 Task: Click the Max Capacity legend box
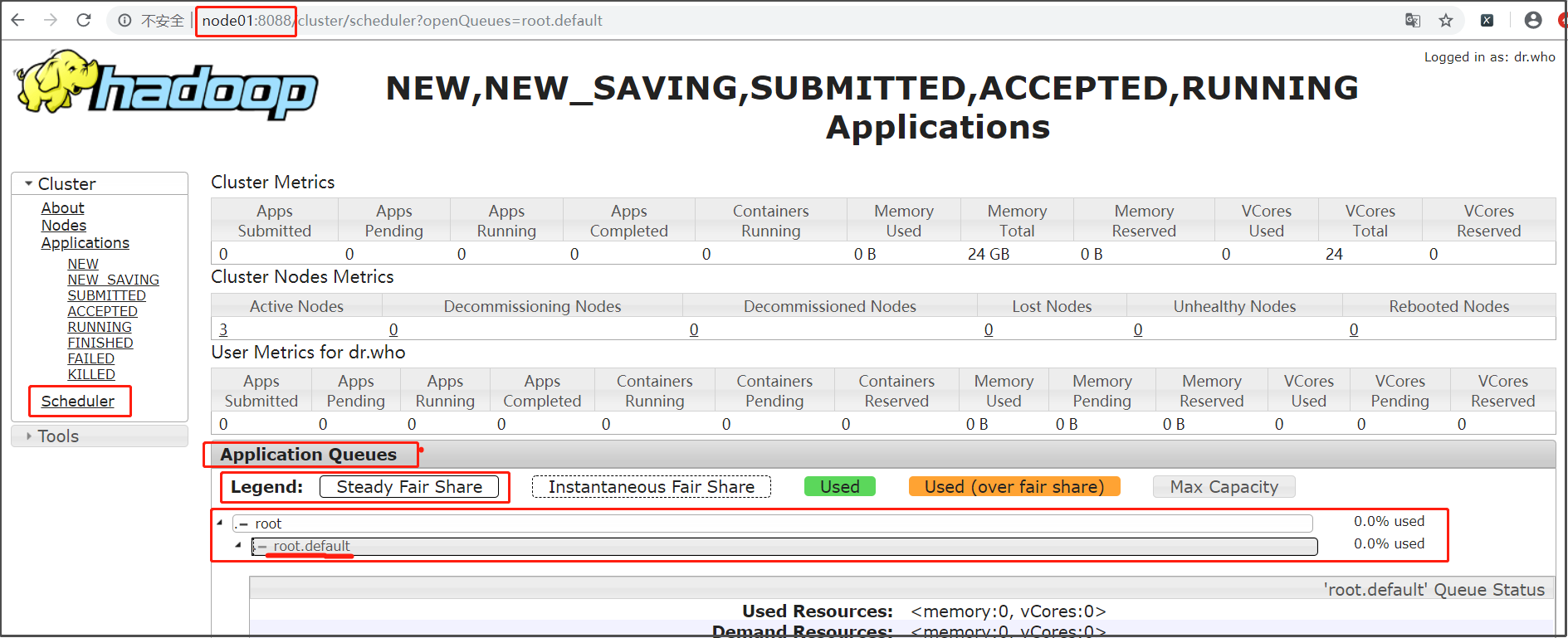[1224, 487]
